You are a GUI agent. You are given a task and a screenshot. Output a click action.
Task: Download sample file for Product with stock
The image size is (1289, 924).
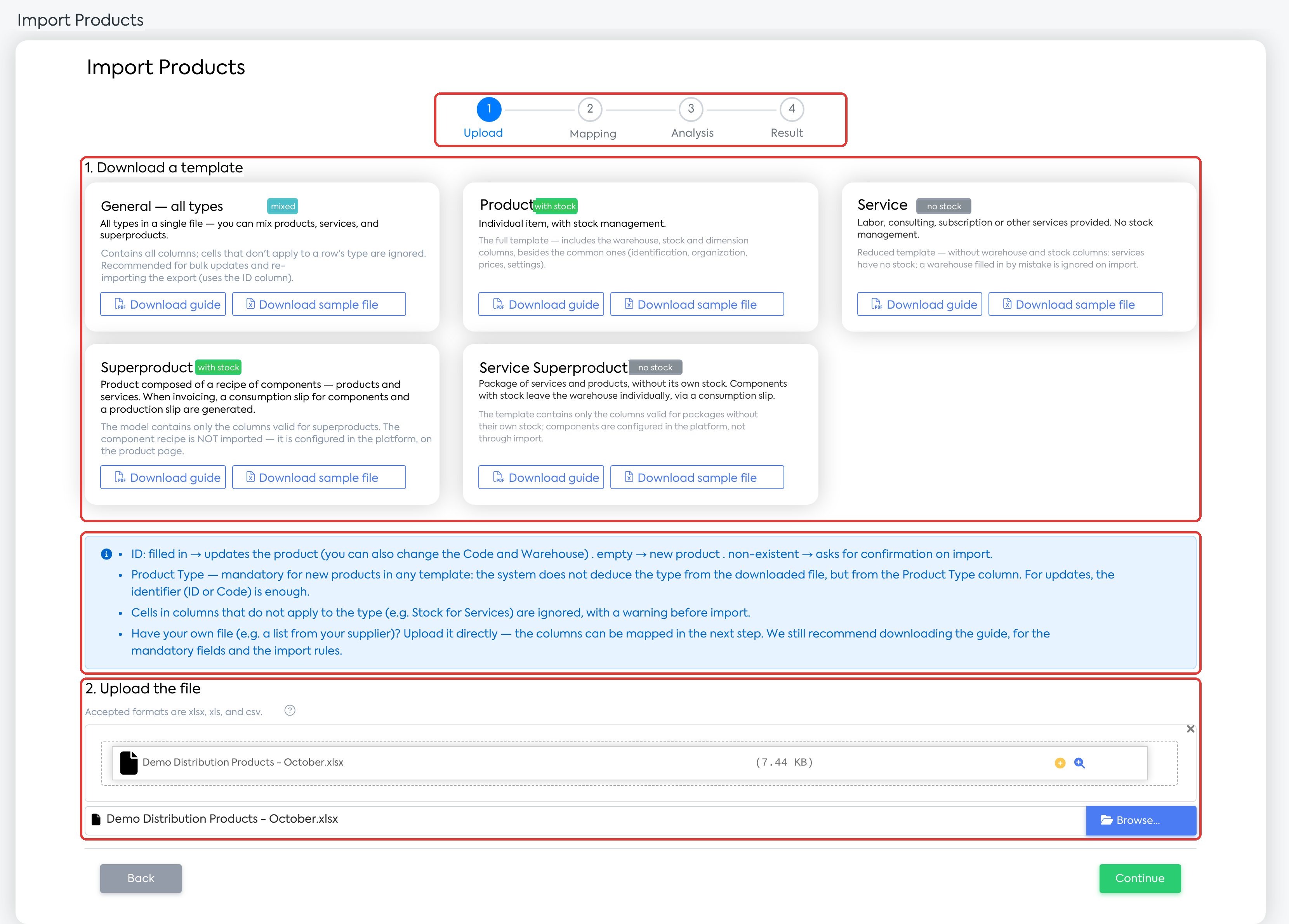[697, 304]
